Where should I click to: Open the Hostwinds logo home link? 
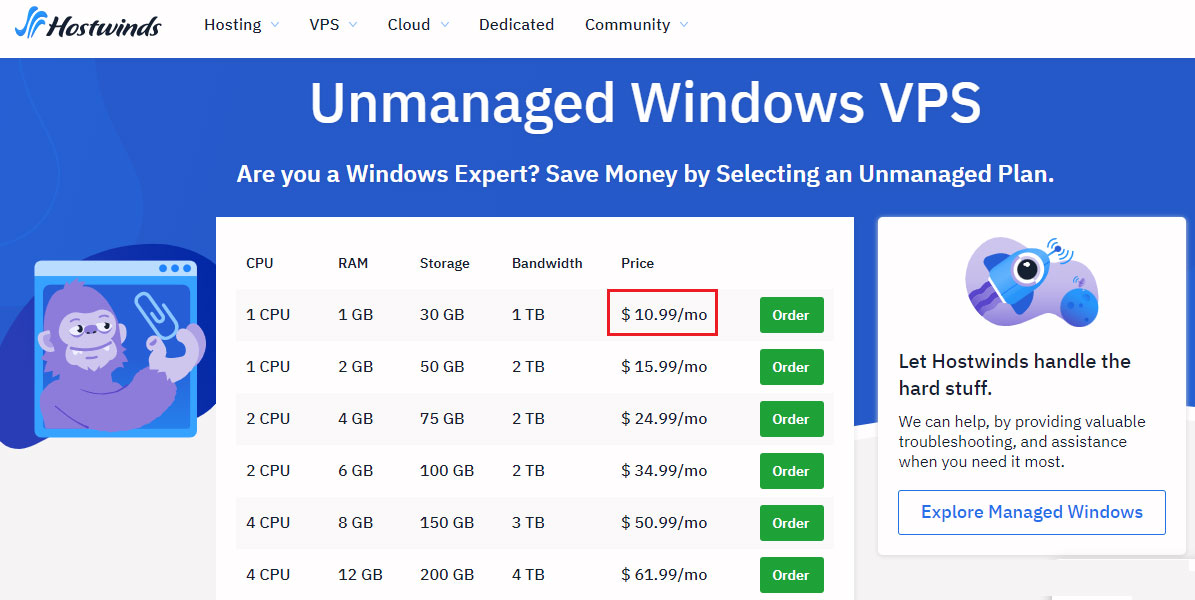click(88, 23)
